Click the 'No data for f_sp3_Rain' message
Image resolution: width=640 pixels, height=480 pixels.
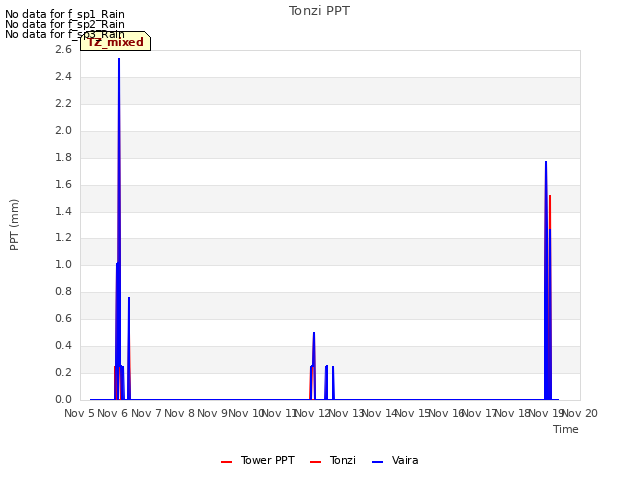click(x=65, y=34)
